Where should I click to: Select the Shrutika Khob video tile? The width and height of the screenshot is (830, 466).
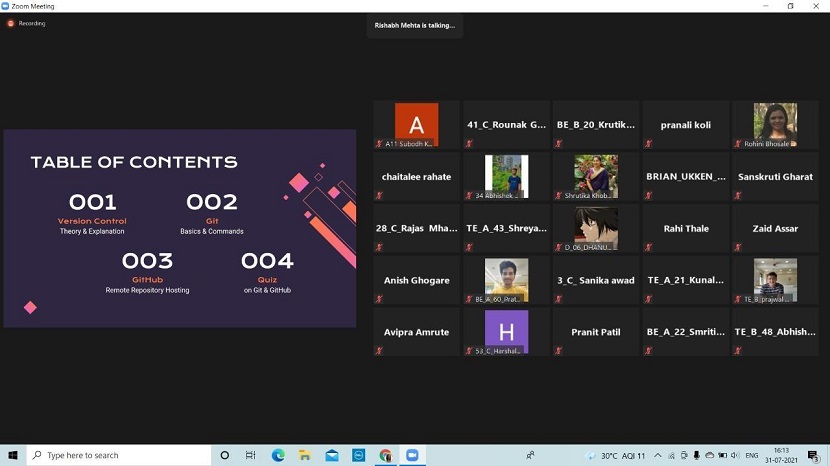coord(596,177)
